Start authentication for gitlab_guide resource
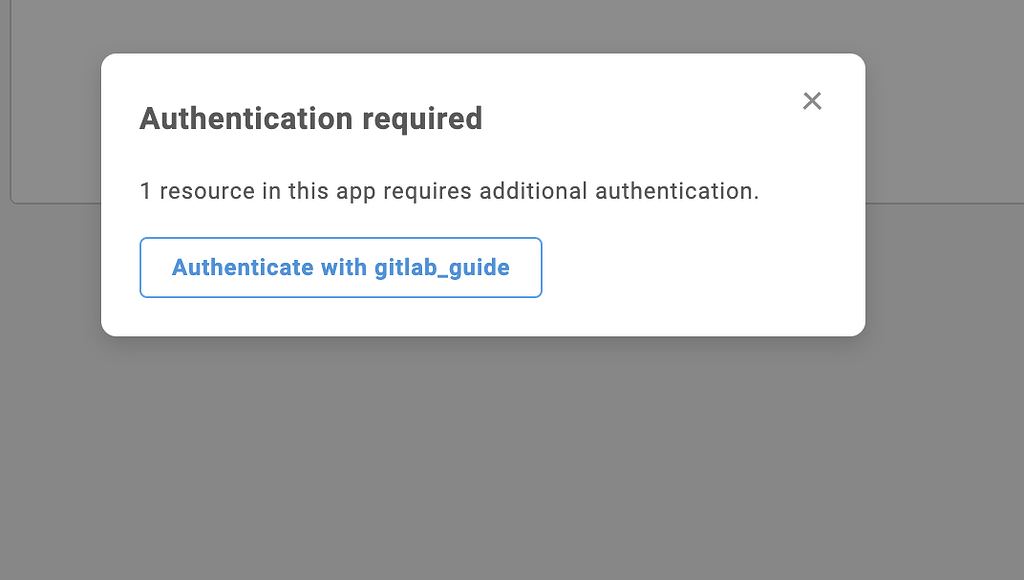Screen dimensions: 1024x580 click(x=340, y=267)
